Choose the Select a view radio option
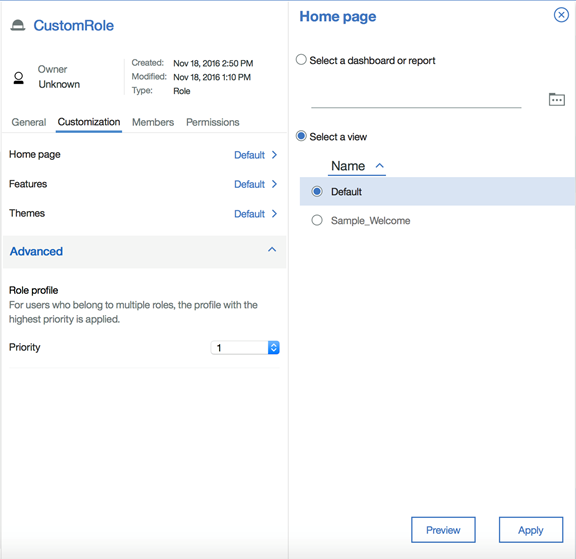The width and height of the screenshot is (576, 559). click(x=301, y=136)
